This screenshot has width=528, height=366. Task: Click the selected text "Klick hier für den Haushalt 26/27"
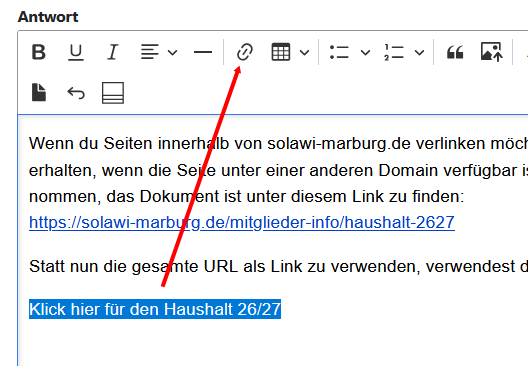tap(155, 309)
